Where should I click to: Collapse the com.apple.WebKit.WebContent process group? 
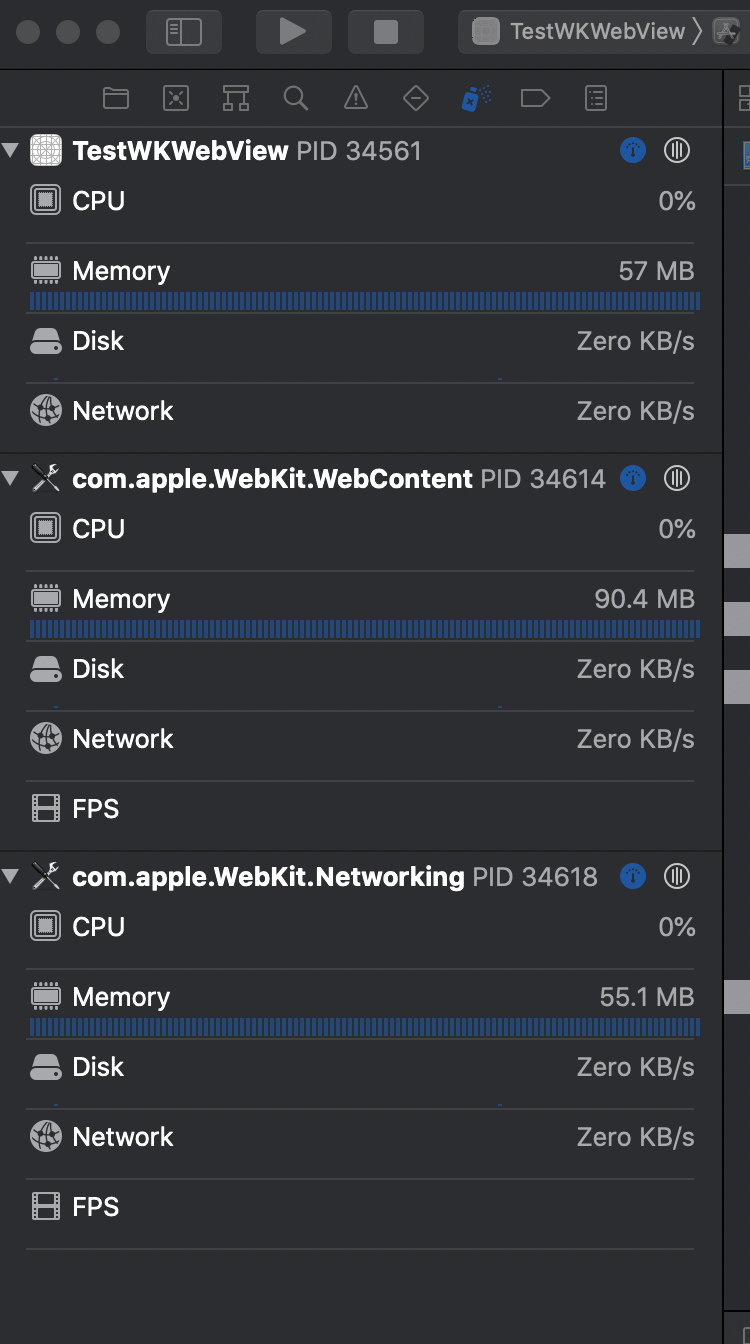pos(11,479)
